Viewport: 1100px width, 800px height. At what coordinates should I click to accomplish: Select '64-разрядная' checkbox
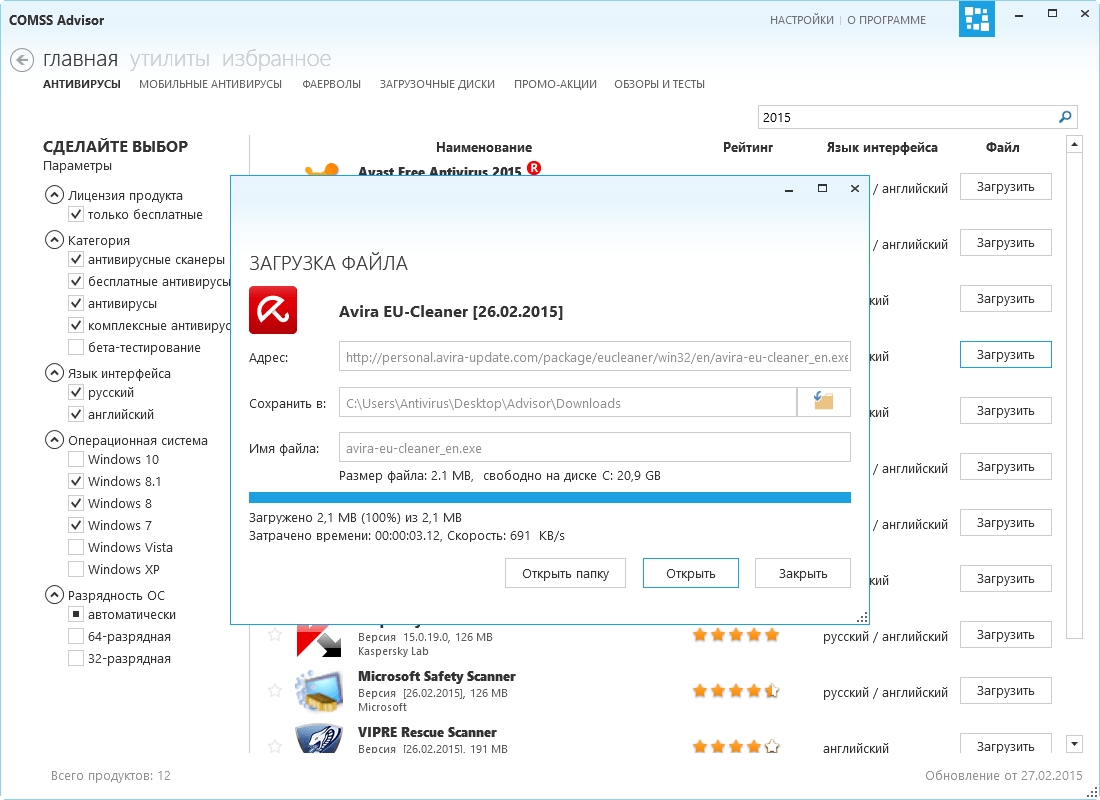pyautogui.click(x=76, y=636)
